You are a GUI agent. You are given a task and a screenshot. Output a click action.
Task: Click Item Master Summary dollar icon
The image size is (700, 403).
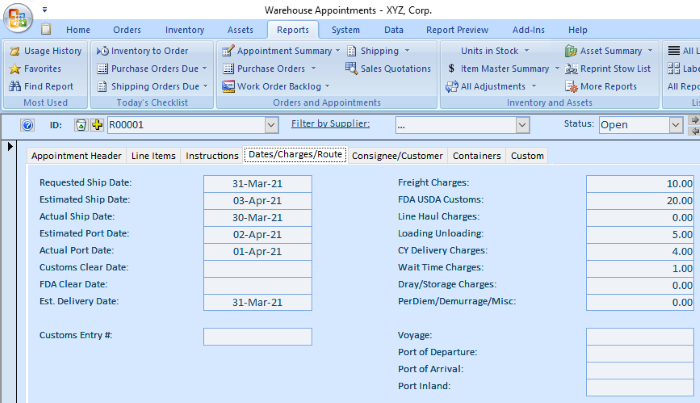pyautogui.click(x=451, y=68)
